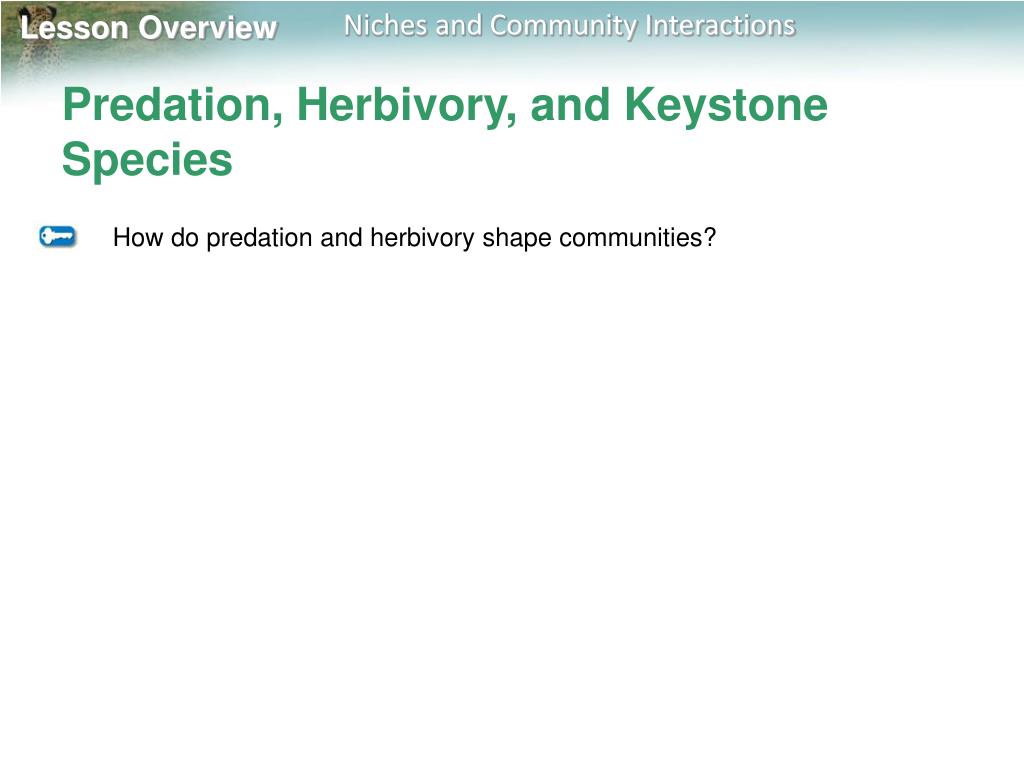Click 'predation' in the key question text

[259, 238]
